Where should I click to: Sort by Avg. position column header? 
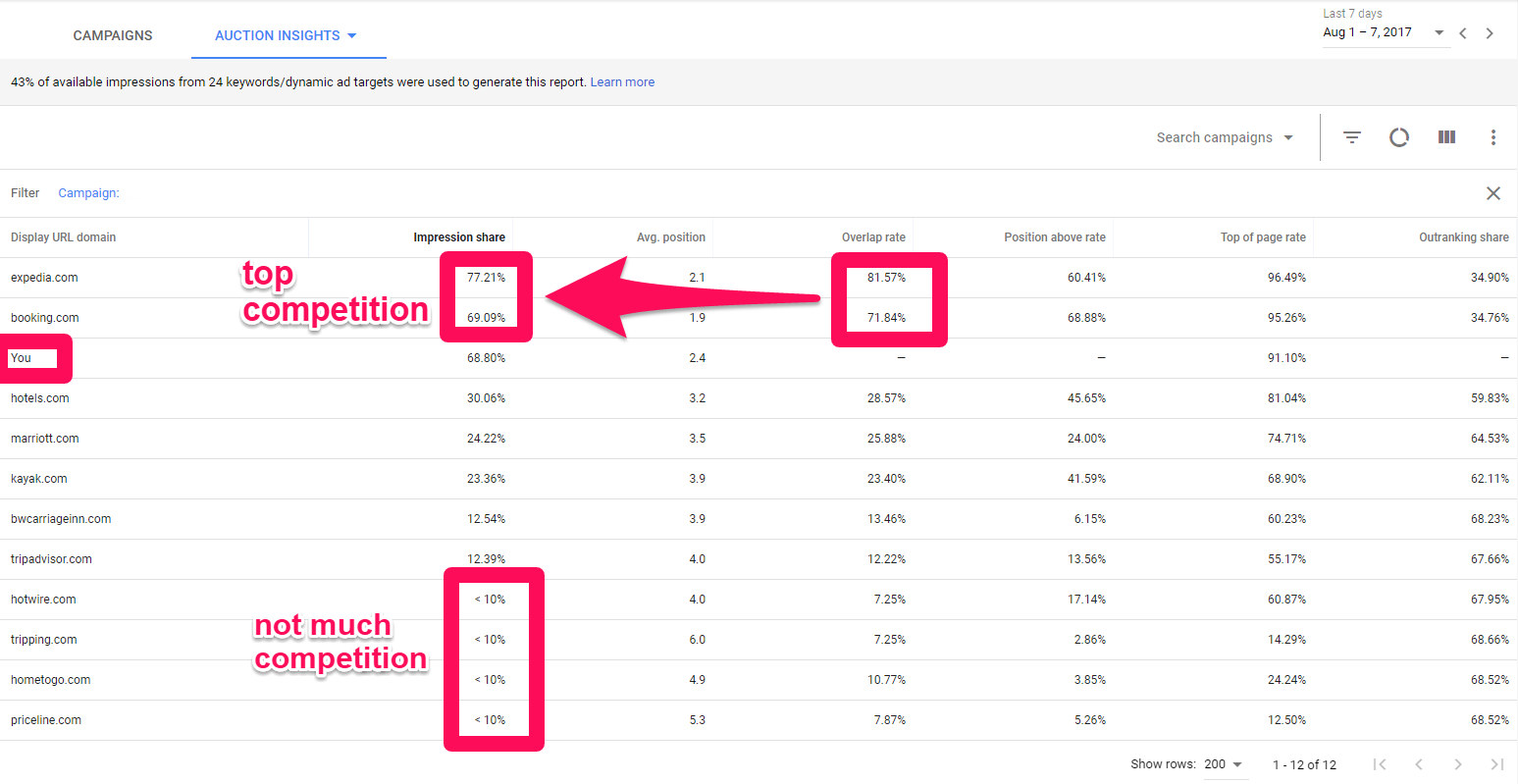tap(671, 237)
